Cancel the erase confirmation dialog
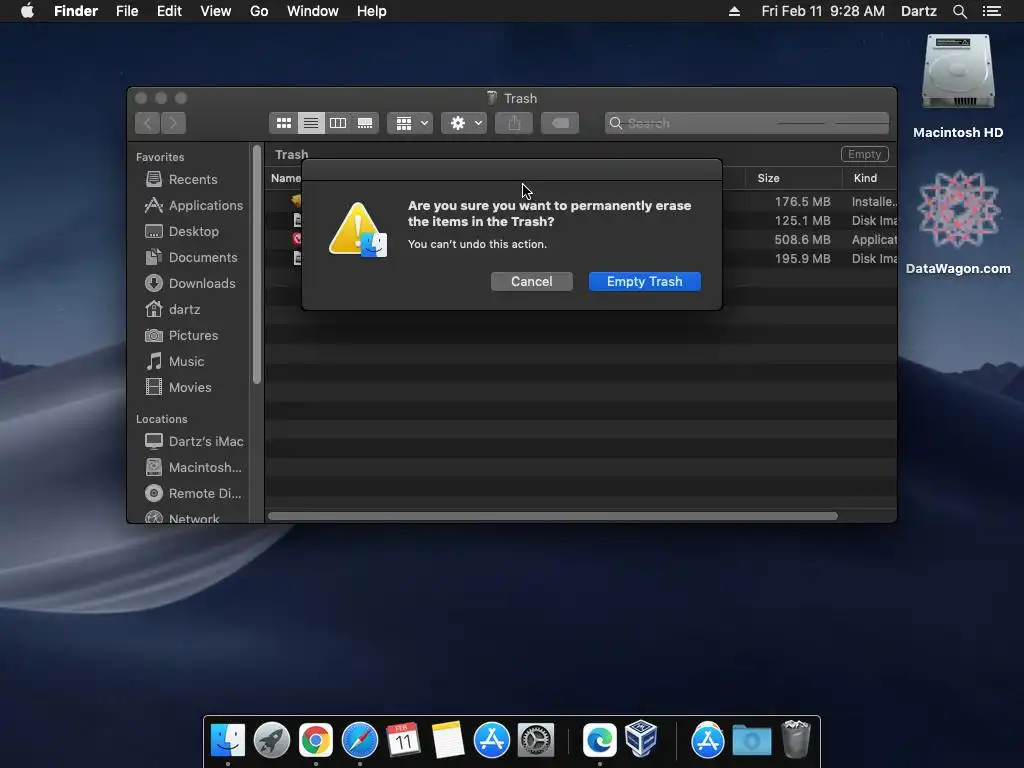Screen dimensions: 1024x768 click(x=532, y=281)
